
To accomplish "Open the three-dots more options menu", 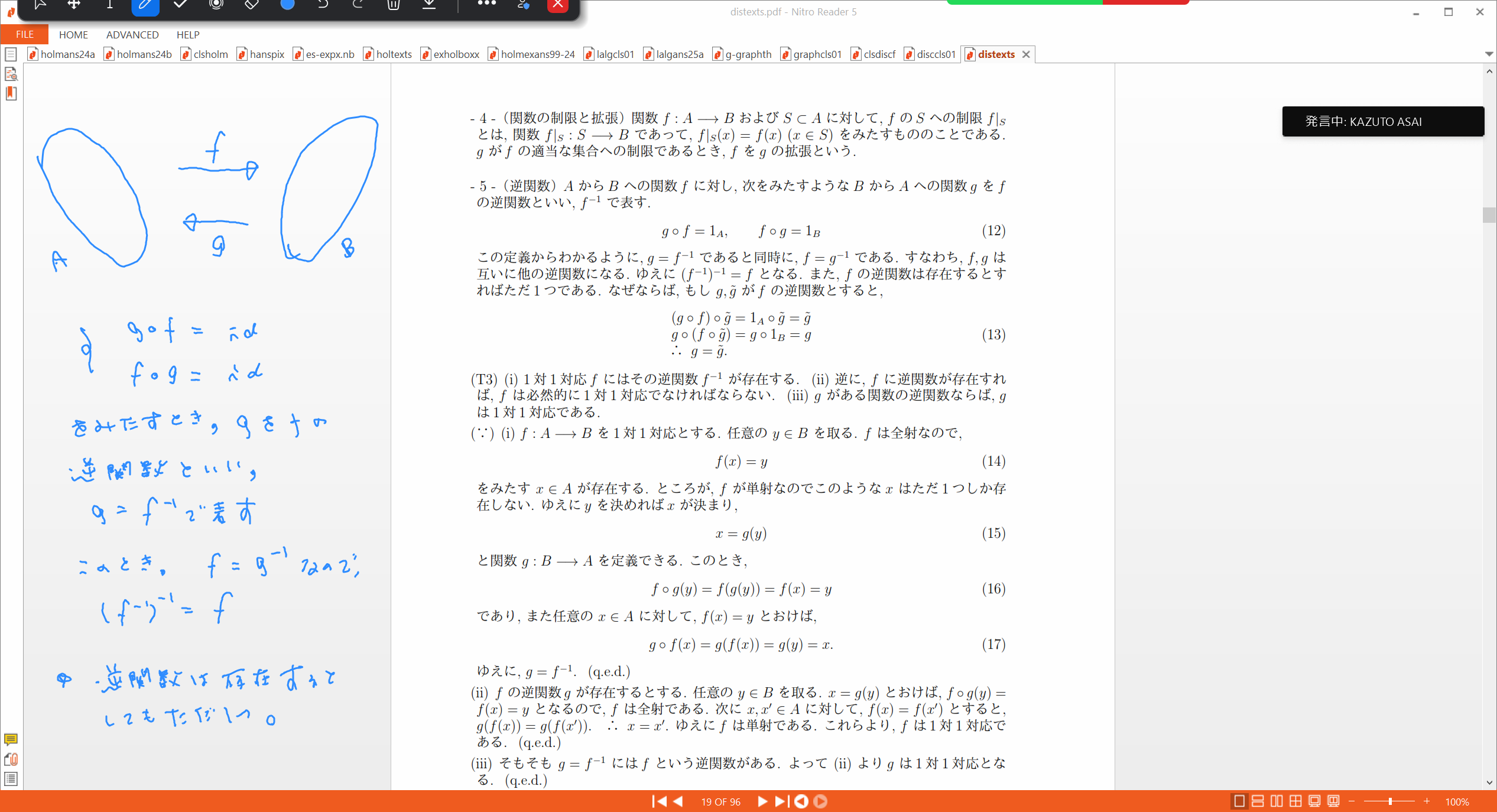I will tap(486, 4).
